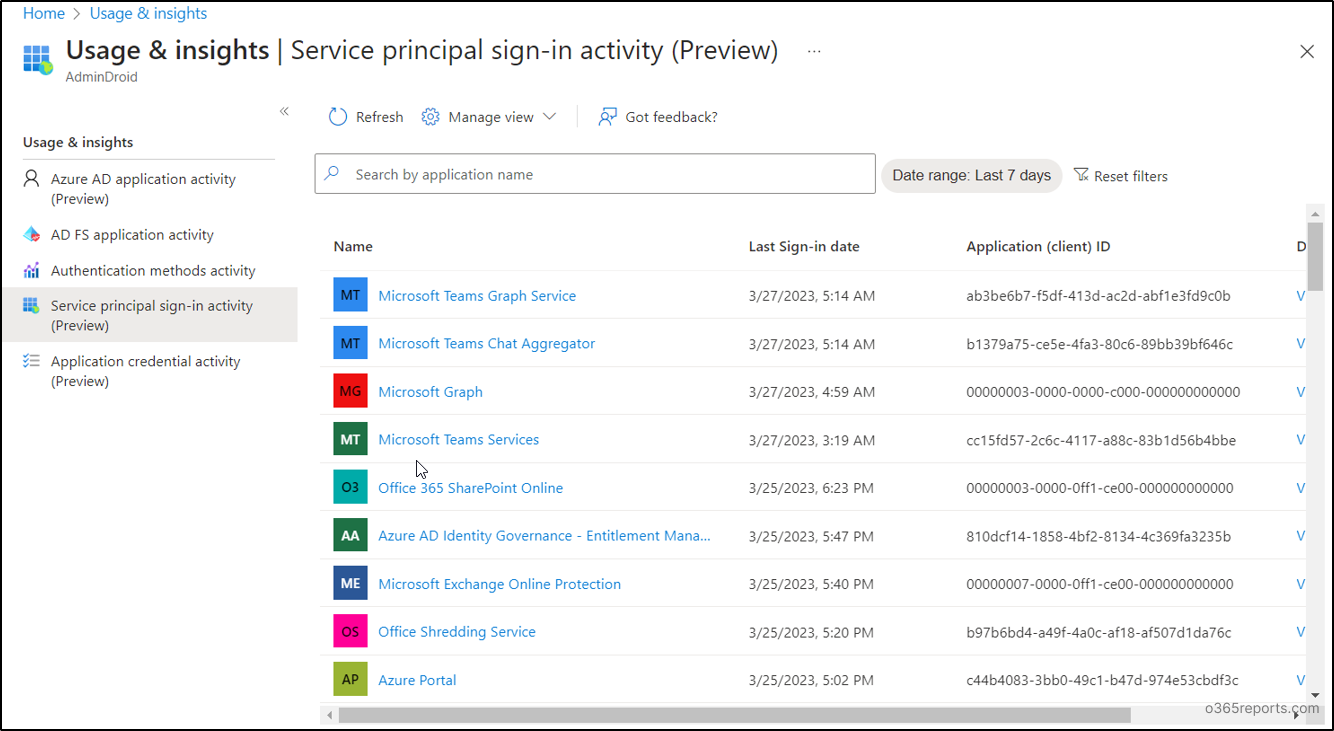The width and height of the screenshot is (1334, 731).
Task: Open the Date range: Last 7 days filter
Action: tap(971, 175)
